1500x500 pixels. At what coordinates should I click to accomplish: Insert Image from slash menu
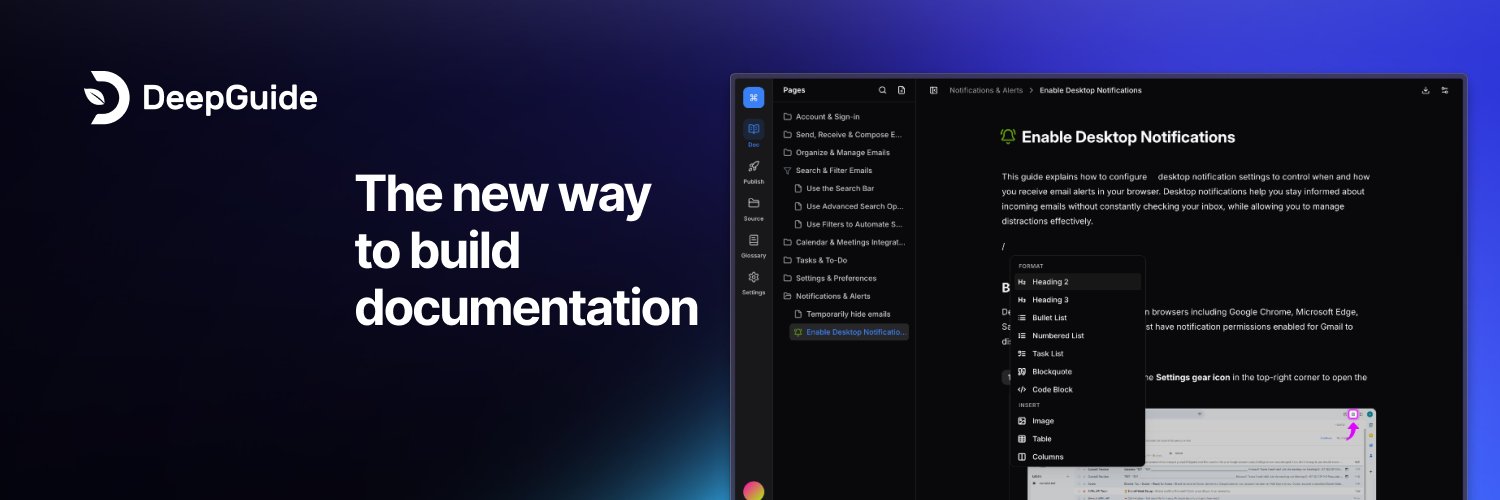click(x=1077, y=421)
